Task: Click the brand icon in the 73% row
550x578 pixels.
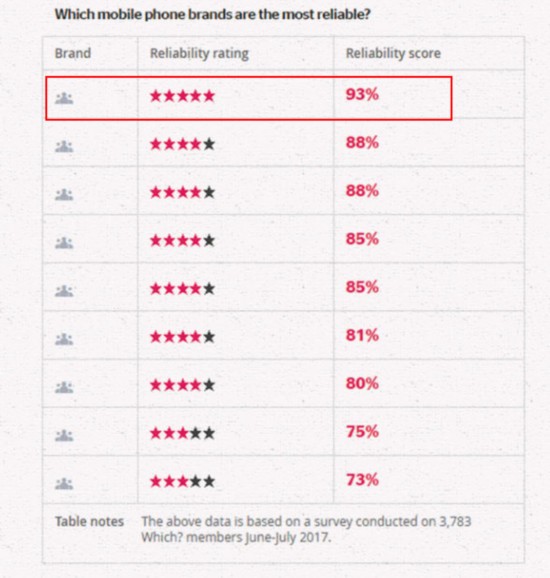Action: [x=64, y=483]
